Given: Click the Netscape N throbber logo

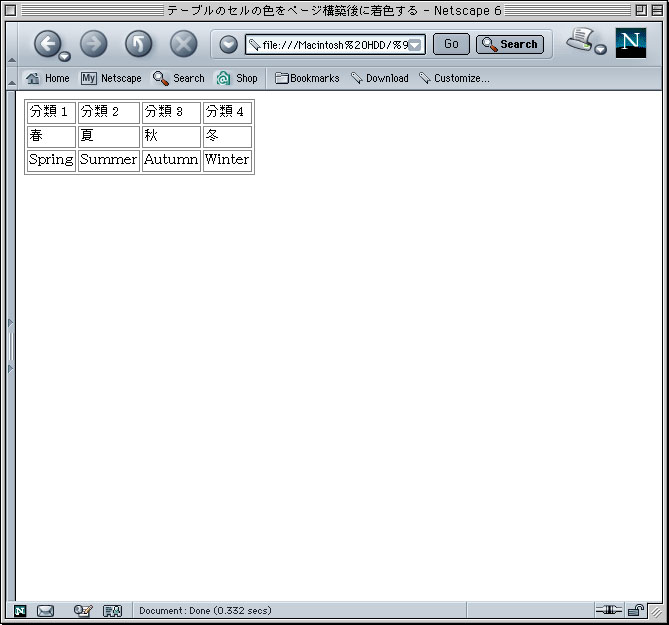Looking at the screenshot, I should pyautogui.click(x=631, y=43).
